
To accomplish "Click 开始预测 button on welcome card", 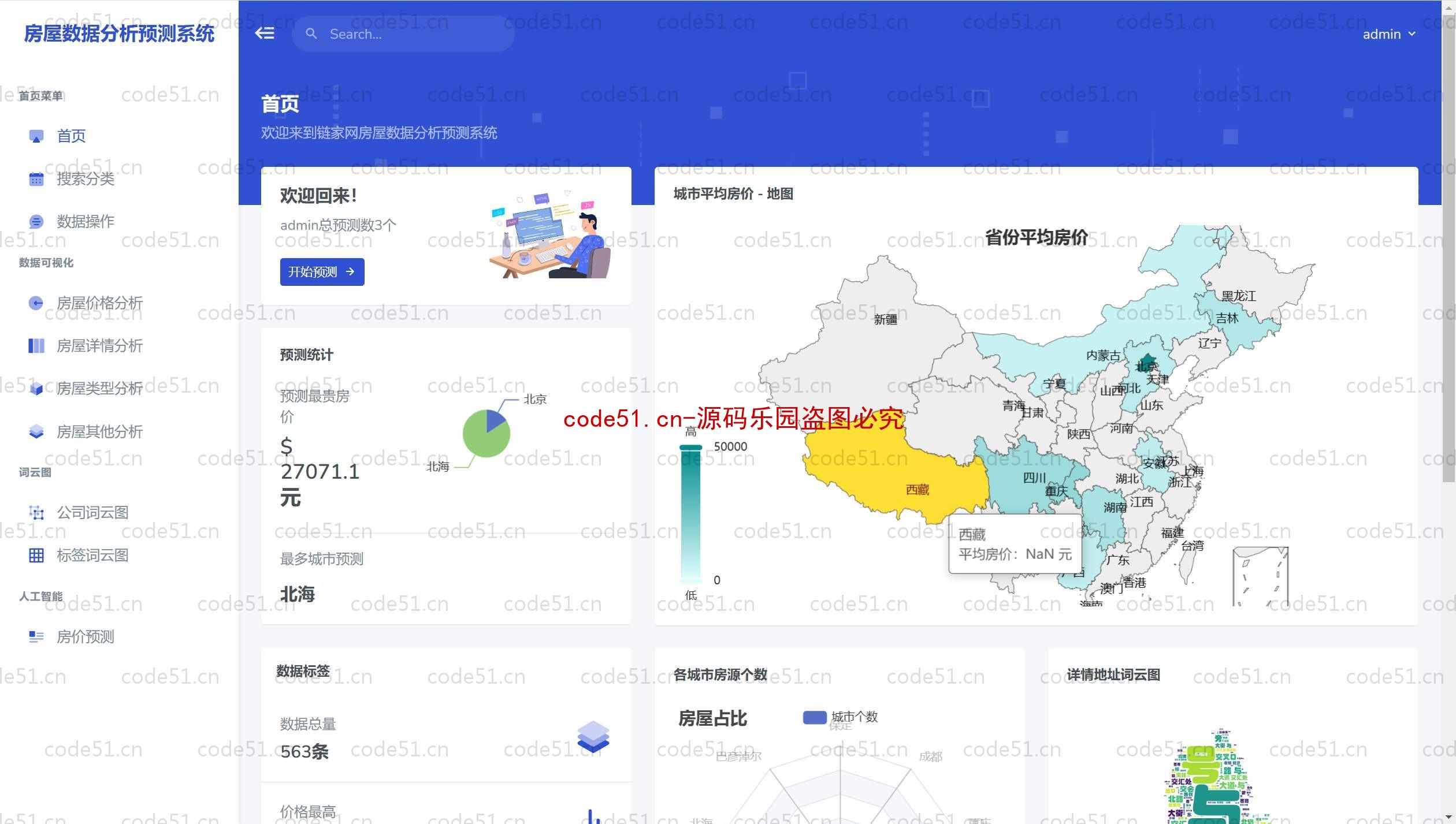I will [320, 272].
